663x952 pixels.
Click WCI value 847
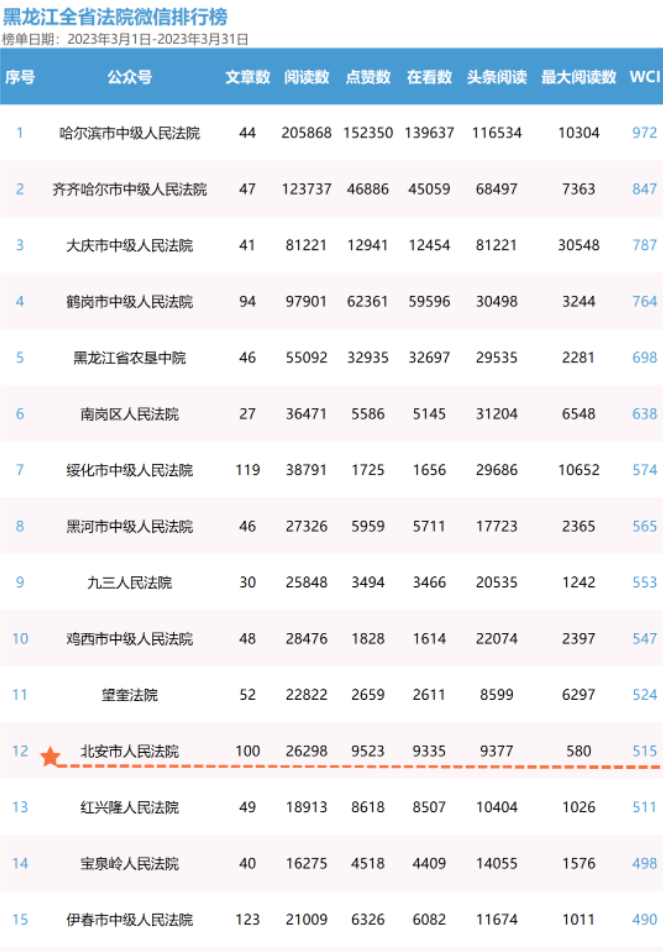pyautogui.click(x=644, y=189)
